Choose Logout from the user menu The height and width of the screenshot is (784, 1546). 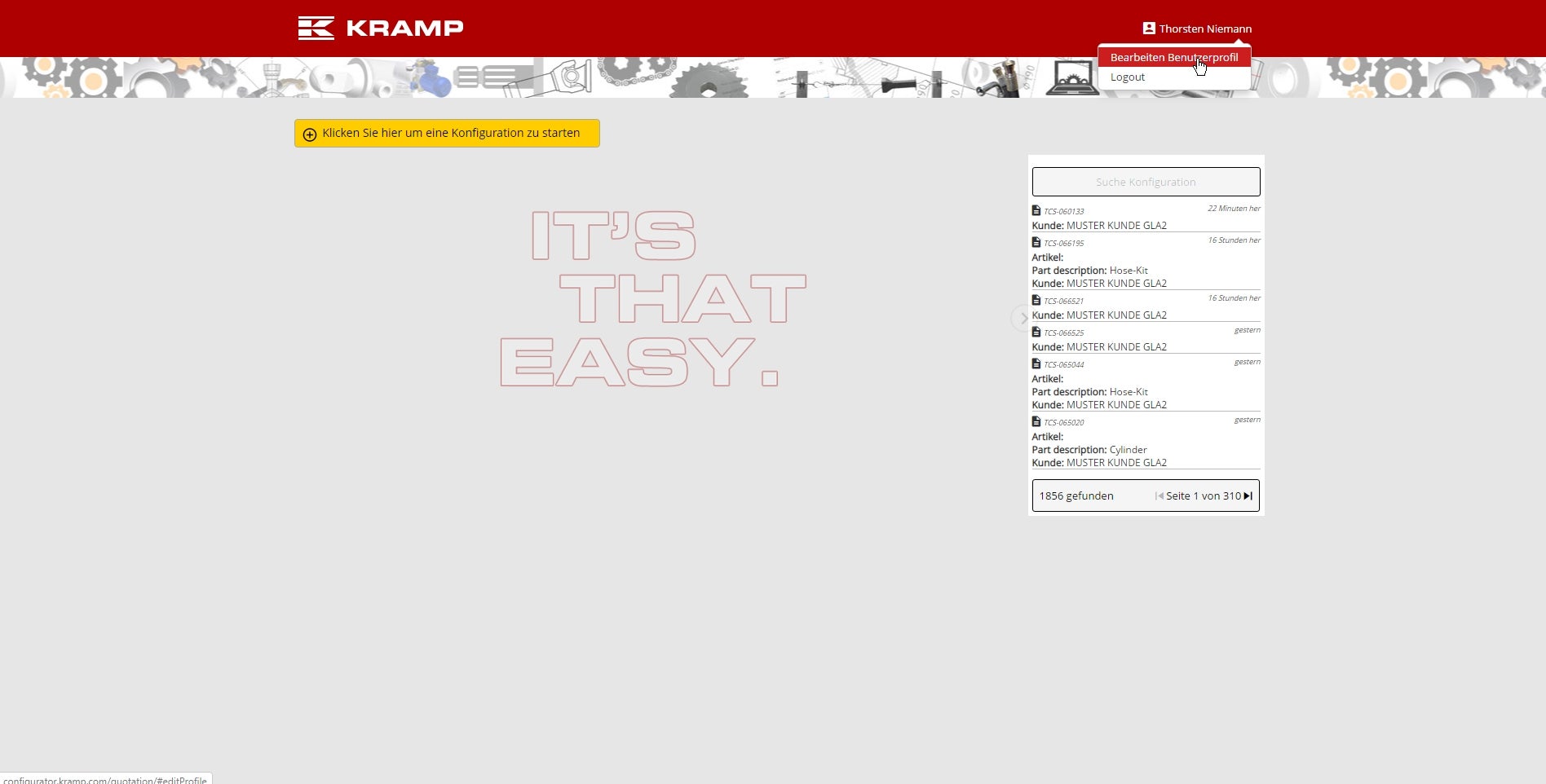click(x=1128, y=77)
